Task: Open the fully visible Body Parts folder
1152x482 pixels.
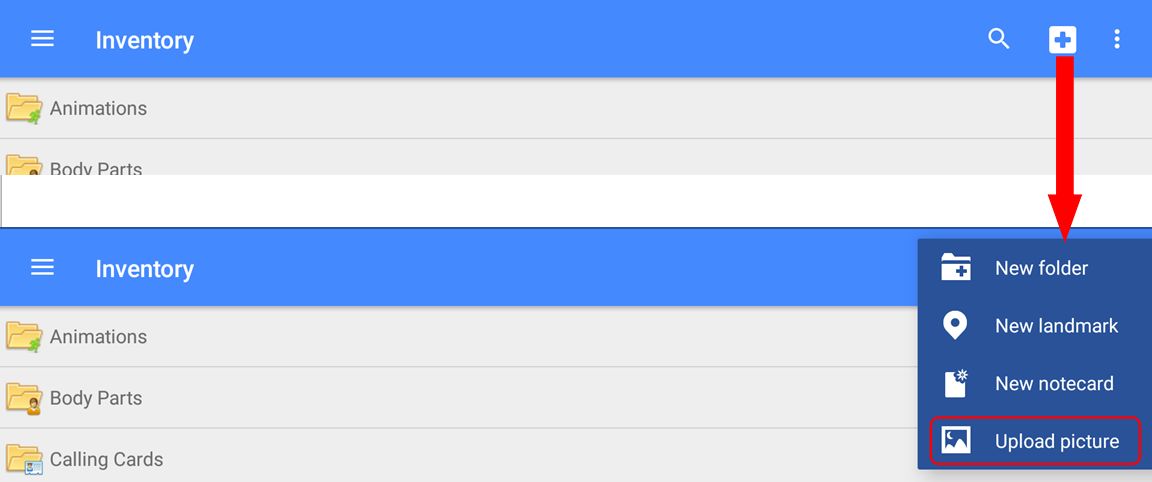Action: (96, 398)
